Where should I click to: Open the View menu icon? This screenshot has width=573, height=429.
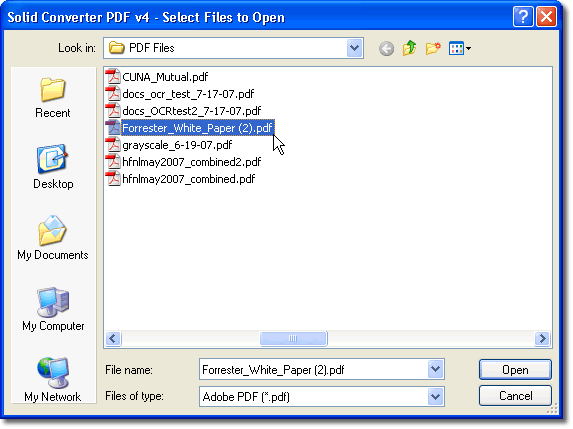pos(459,48)
